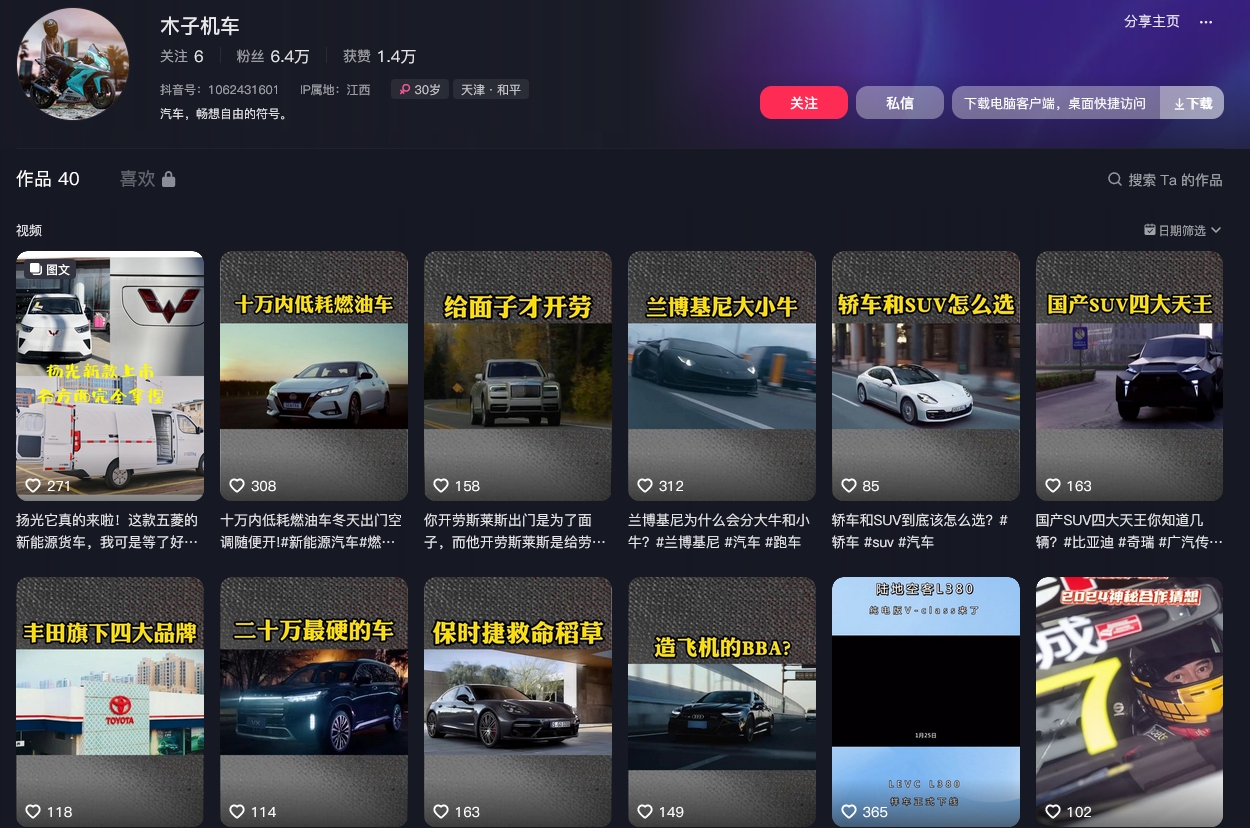1250x828 pixels.
Task: Open the 给面子才开劳 video thumbnail
Action: point(518,376)
